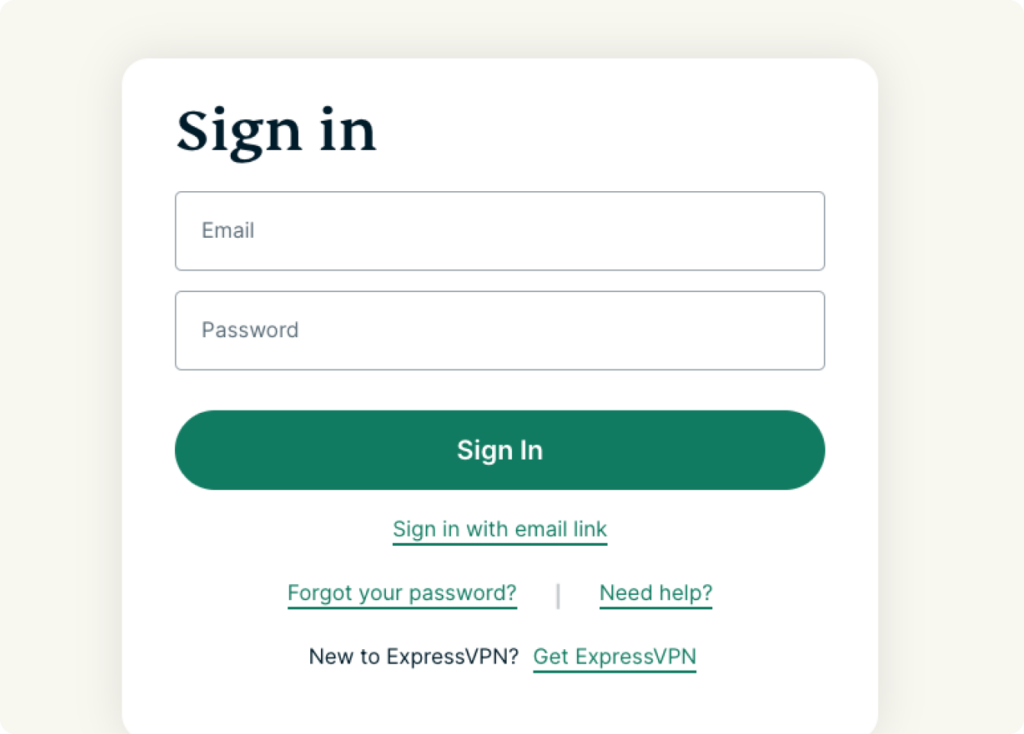Click Get ExpressVPN to create an account
The height and width of the screenshot is (734, 1024).
(614, 656)
